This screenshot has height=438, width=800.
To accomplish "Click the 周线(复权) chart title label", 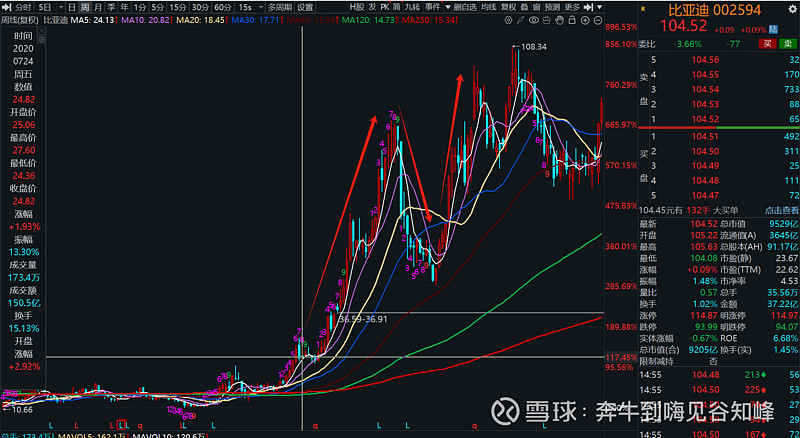I will point(19,20).
